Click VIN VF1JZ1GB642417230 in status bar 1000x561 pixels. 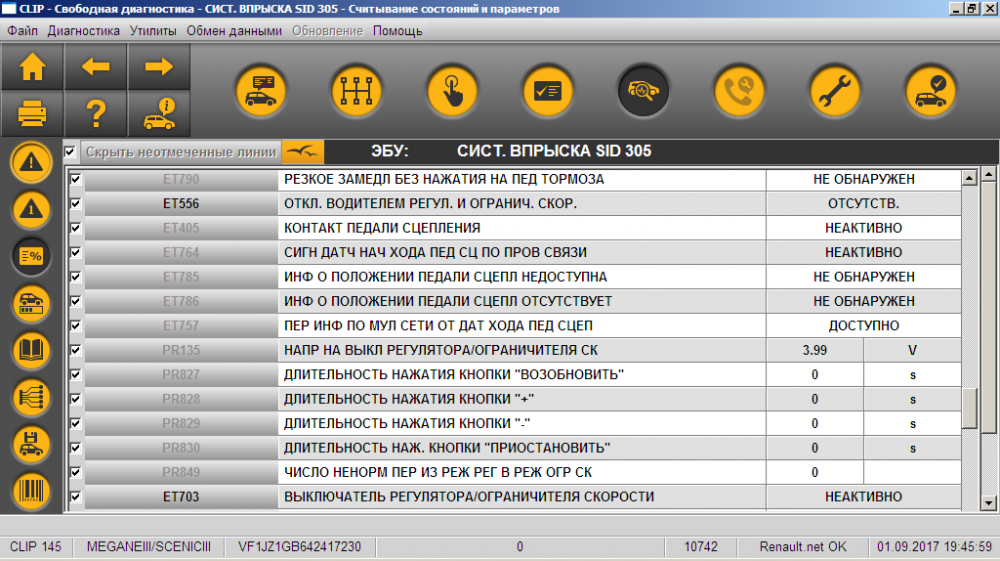tap(300, 546)
